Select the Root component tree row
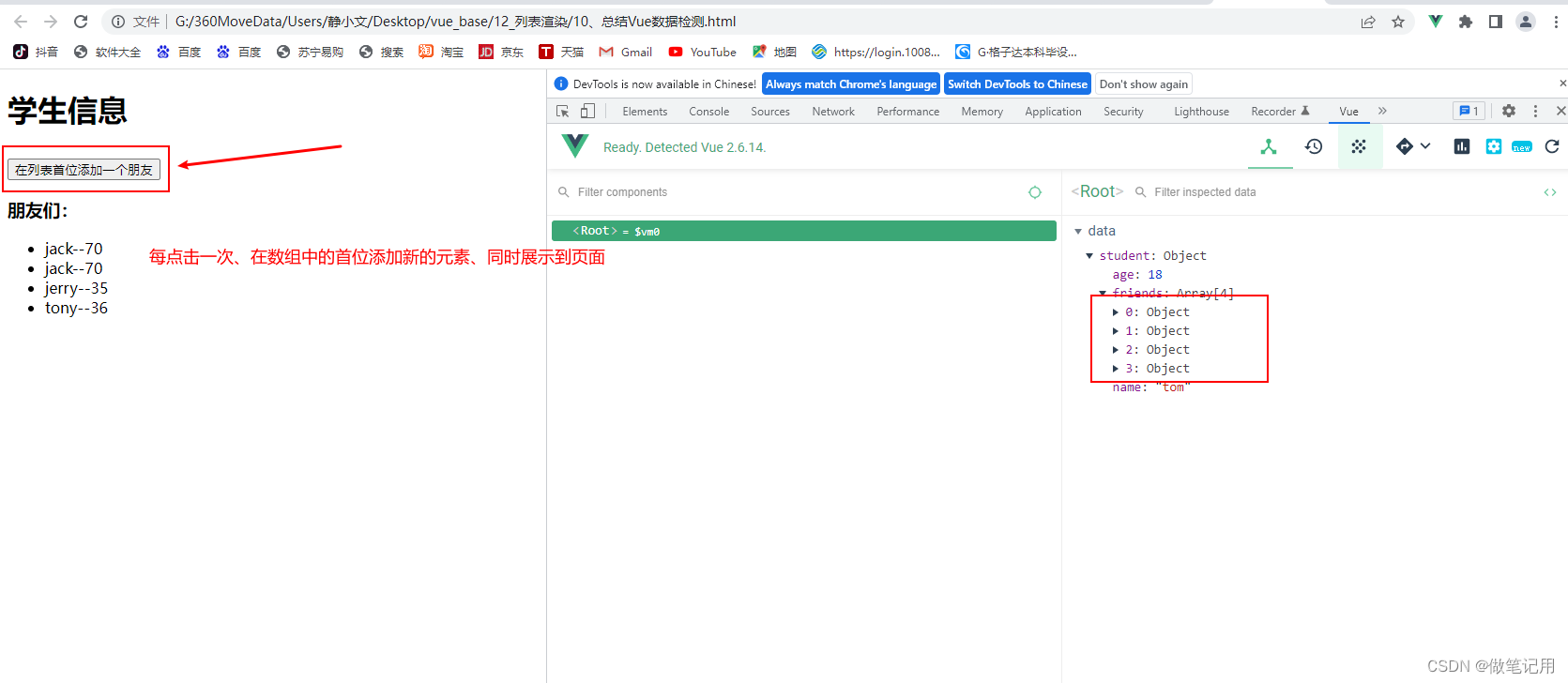The width and height of the screenshot is (1568, 683). click(x=804, y=231)
